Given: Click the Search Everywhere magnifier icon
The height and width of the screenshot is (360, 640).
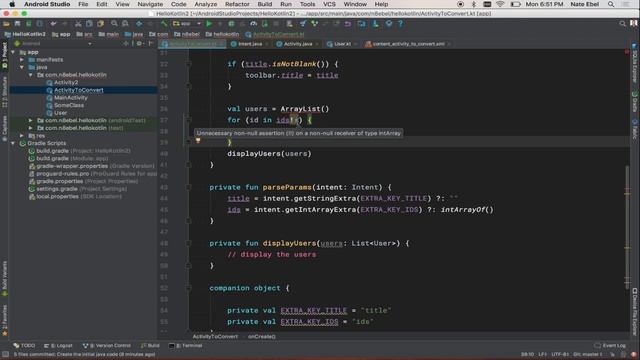Looking at the screenshot, I should 622,24.
